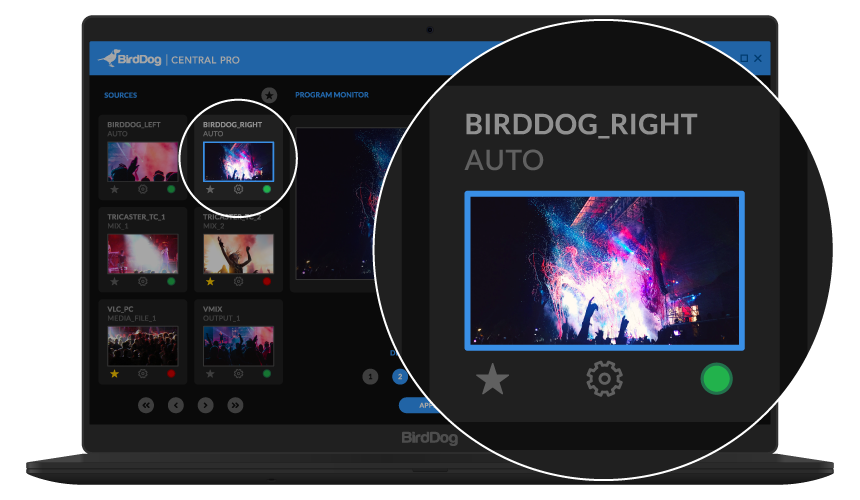Jump to first sources page with double-left arrow
Viewport: 860px width, 500px height.
(x=146, y=405)
